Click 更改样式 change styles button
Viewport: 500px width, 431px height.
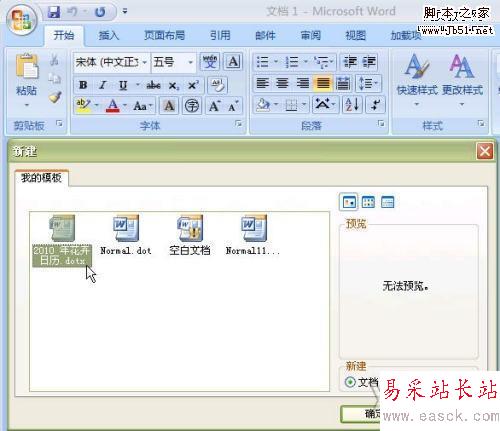(x=462, y=79)
